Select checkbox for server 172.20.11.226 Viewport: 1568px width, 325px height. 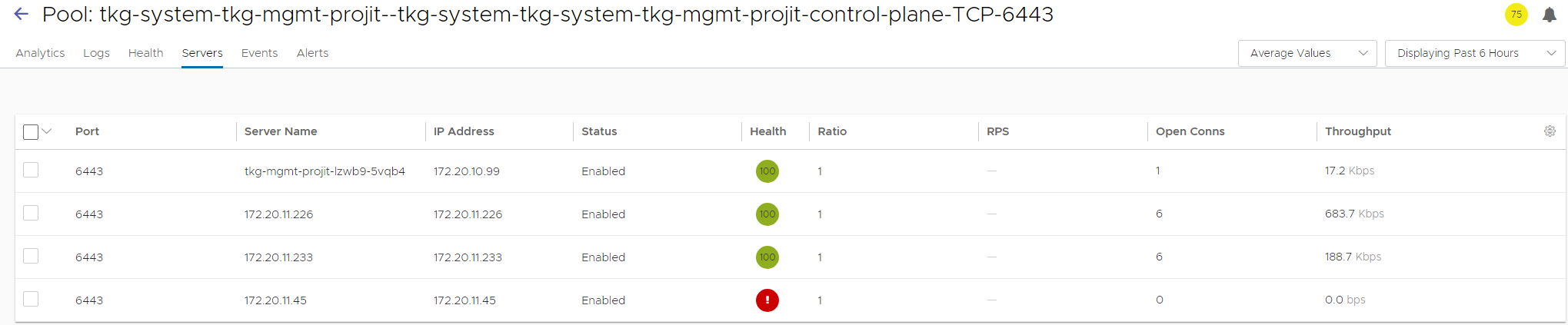(31, 213)
